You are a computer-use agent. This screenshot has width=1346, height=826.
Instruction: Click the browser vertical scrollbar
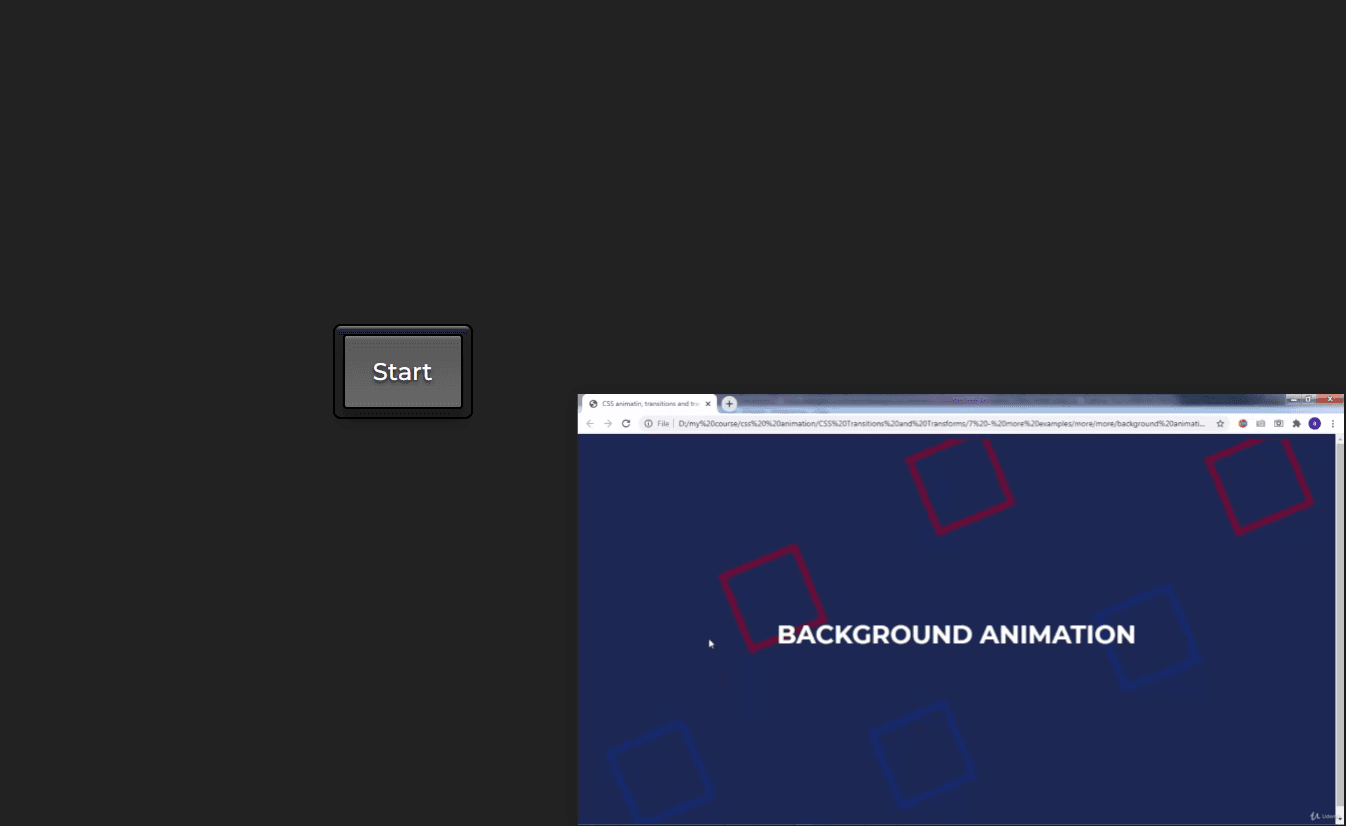click(x=1340, y=628)
